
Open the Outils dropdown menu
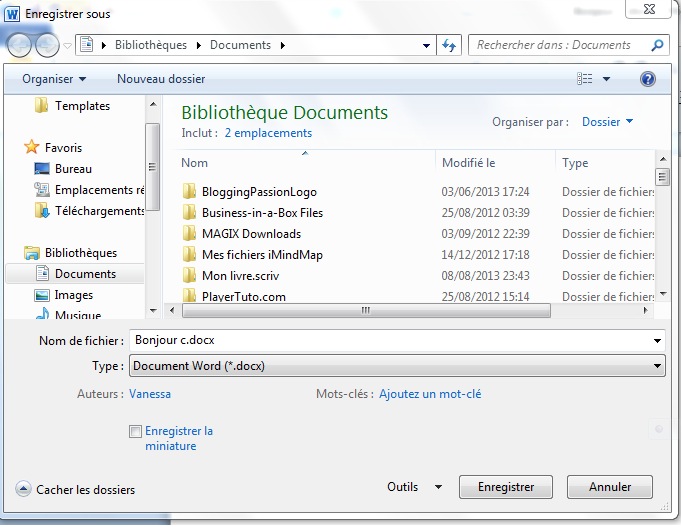[x=413, y=487]
